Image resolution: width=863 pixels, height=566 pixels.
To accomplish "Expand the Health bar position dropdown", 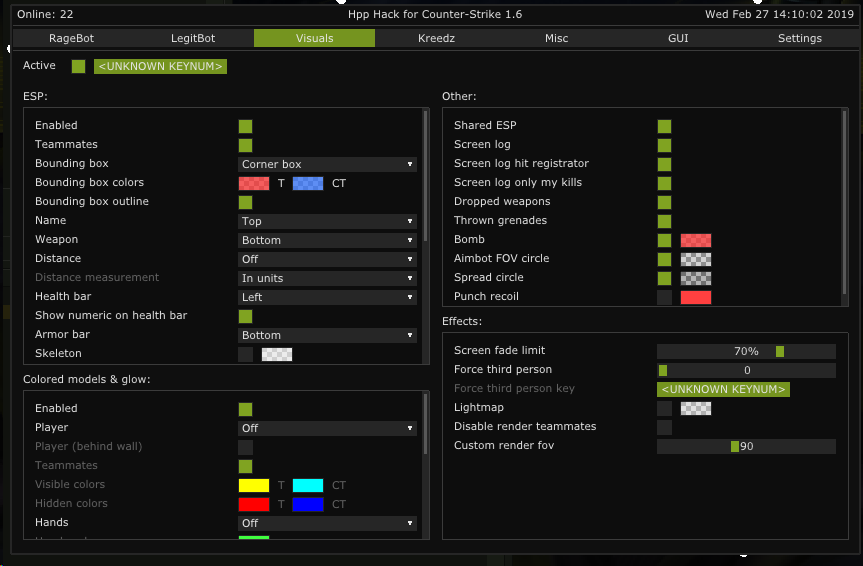I will click(327, 297).
